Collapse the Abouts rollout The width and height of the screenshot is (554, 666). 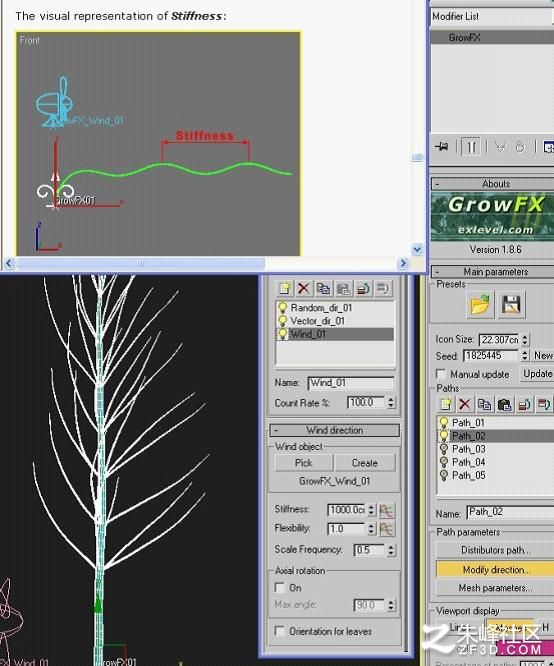(493, 184)
